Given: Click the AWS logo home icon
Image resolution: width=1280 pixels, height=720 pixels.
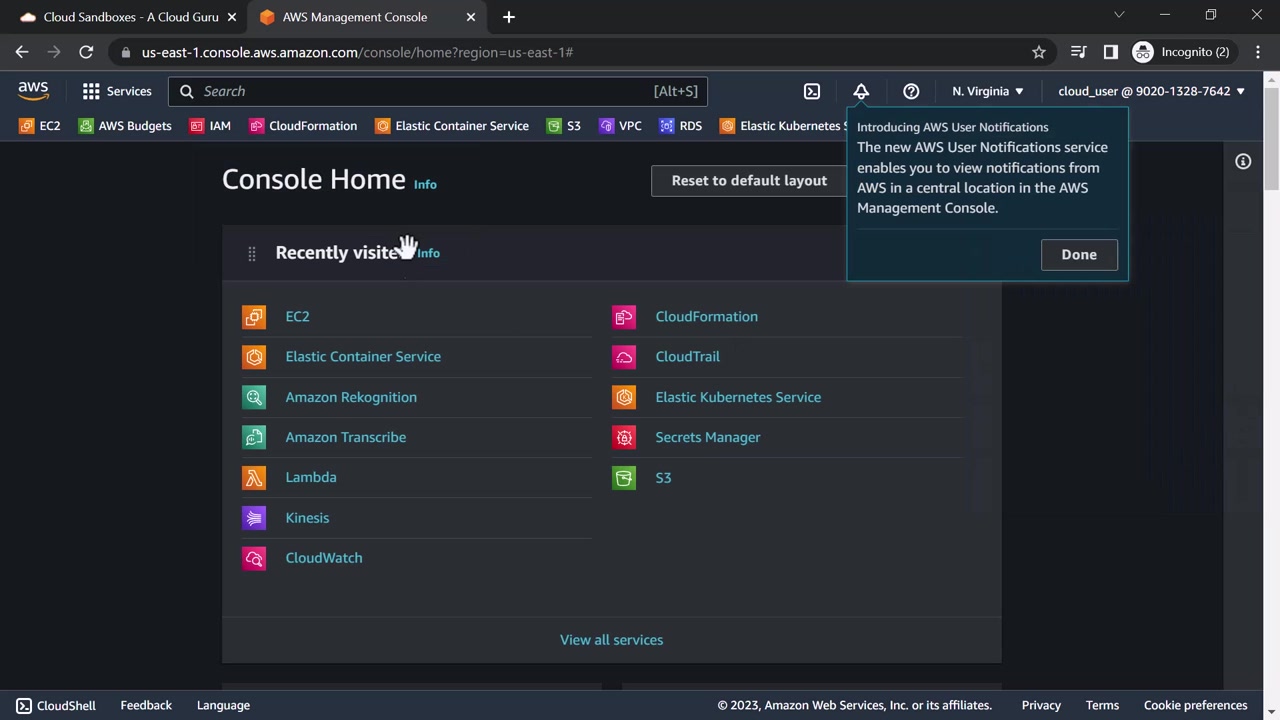Looking at the screenshot, I should click(x=33, y=91).
